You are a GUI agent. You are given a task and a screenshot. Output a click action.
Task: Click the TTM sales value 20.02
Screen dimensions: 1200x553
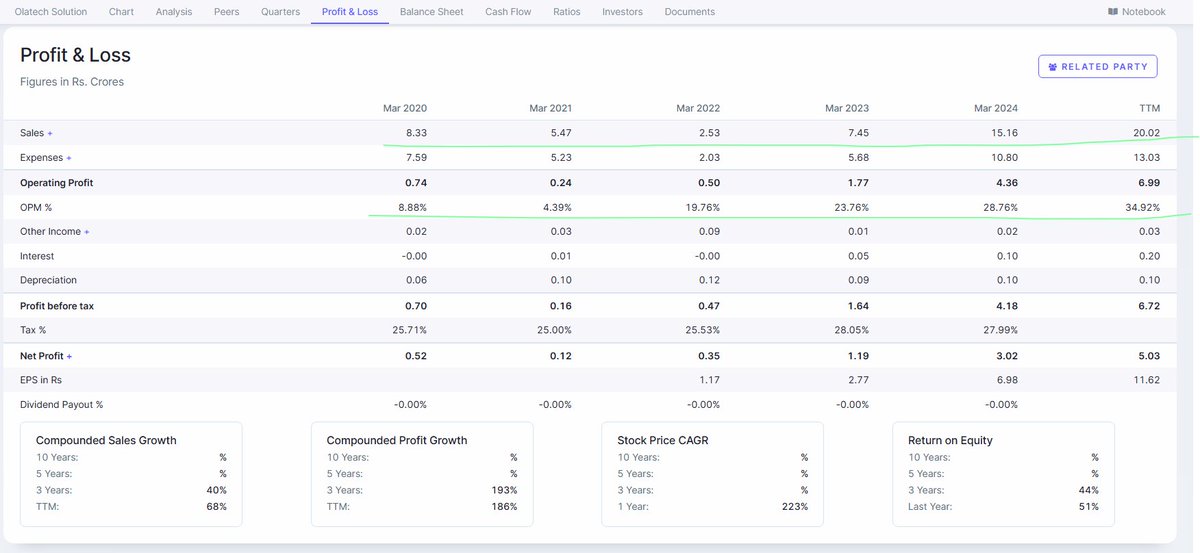[1147, 133]
